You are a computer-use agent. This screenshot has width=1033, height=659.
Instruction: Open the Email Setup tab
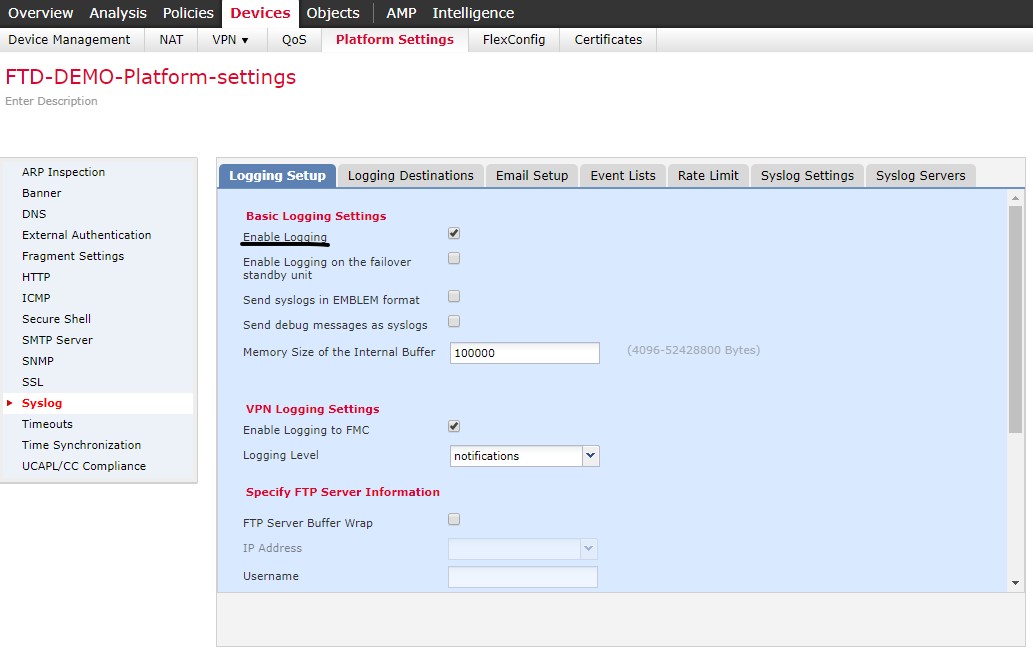(x=531, y=175)
